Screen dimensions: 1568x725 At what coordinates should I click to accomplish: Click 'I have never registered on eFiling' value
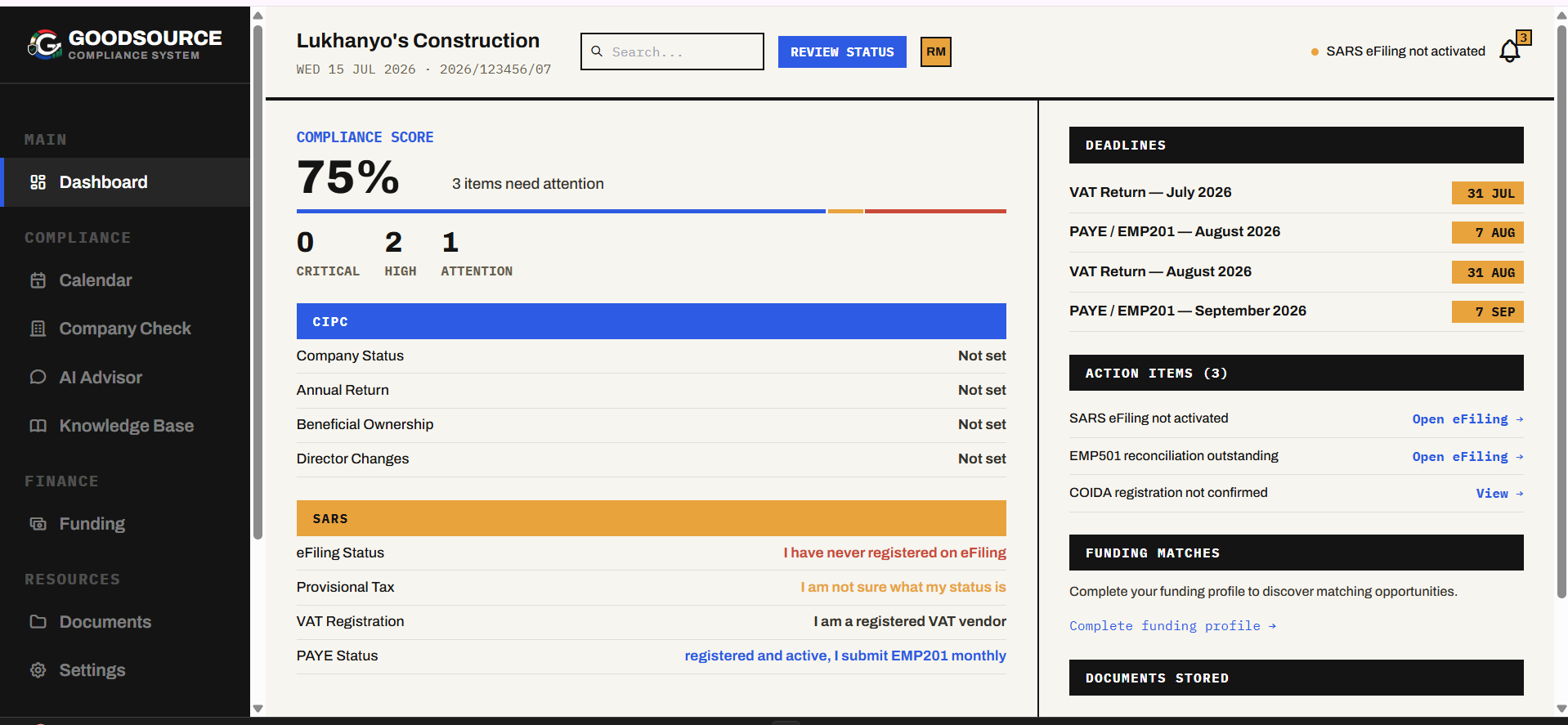pos(894,553)
